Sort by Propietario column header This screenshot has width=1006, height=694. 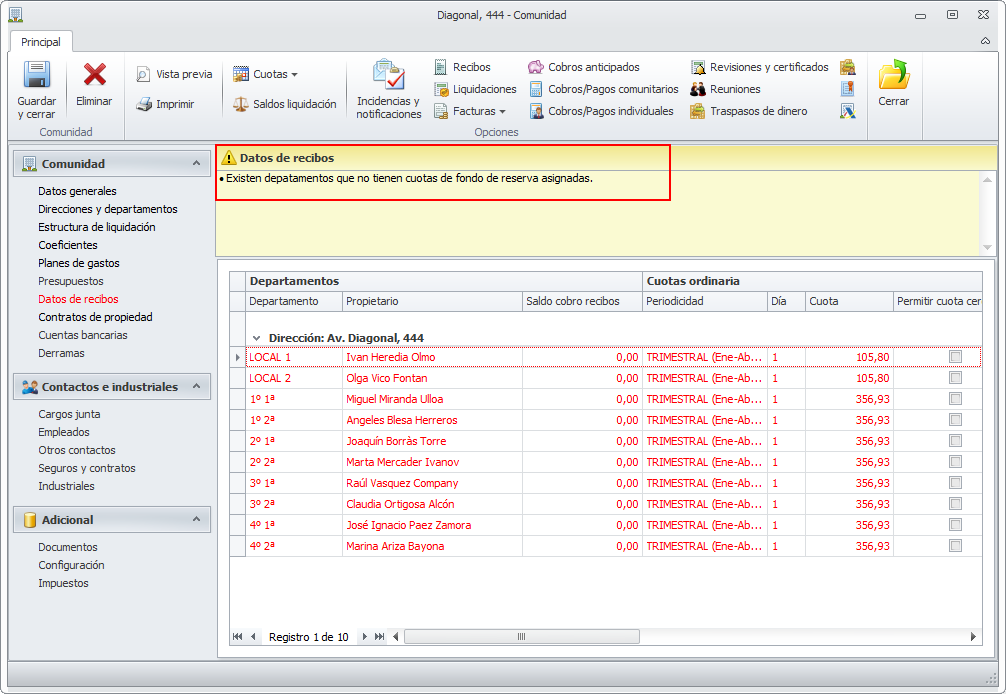pos(432,301)
